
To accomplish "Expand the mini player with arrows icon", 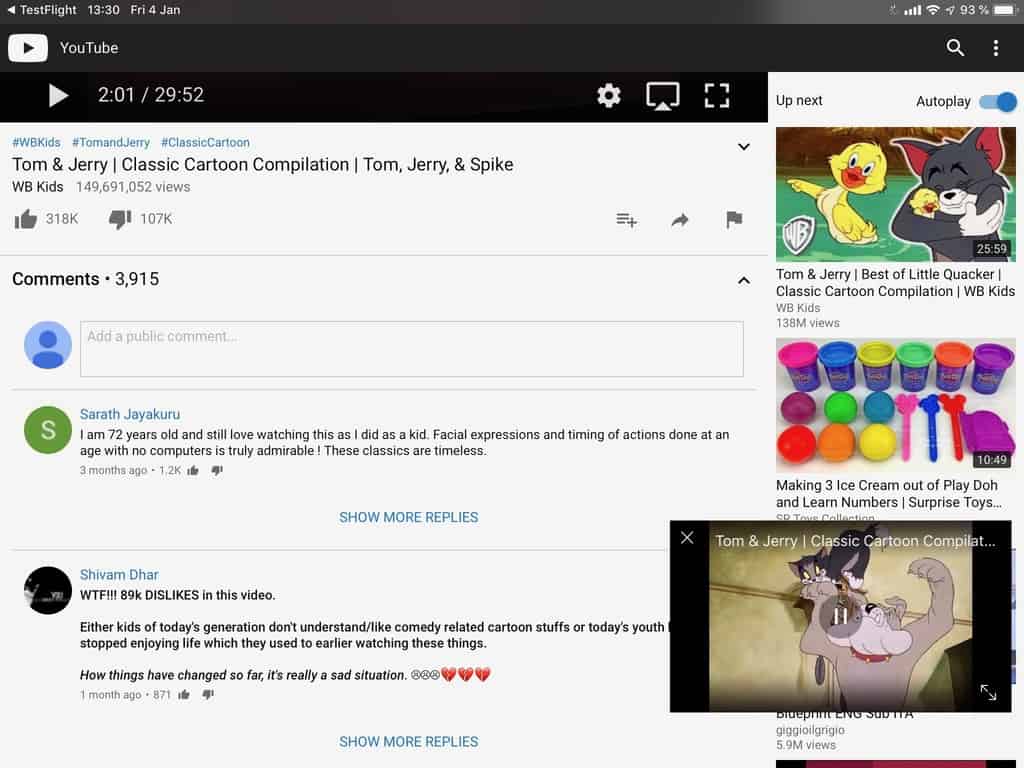I will click(x=988, y=692).
